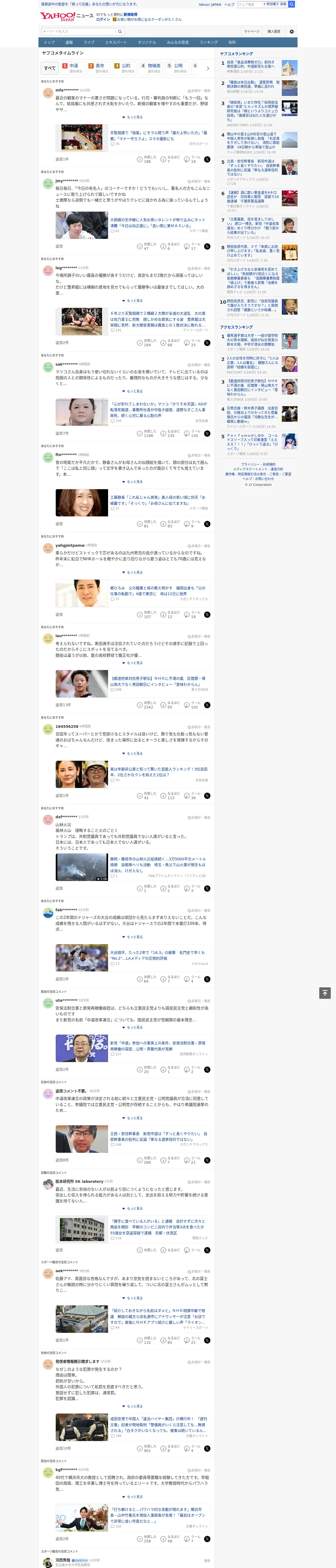Toggle うーん reaction on 164556258's comment
This screenshot has width=336, height=1568.
point(193,795)
